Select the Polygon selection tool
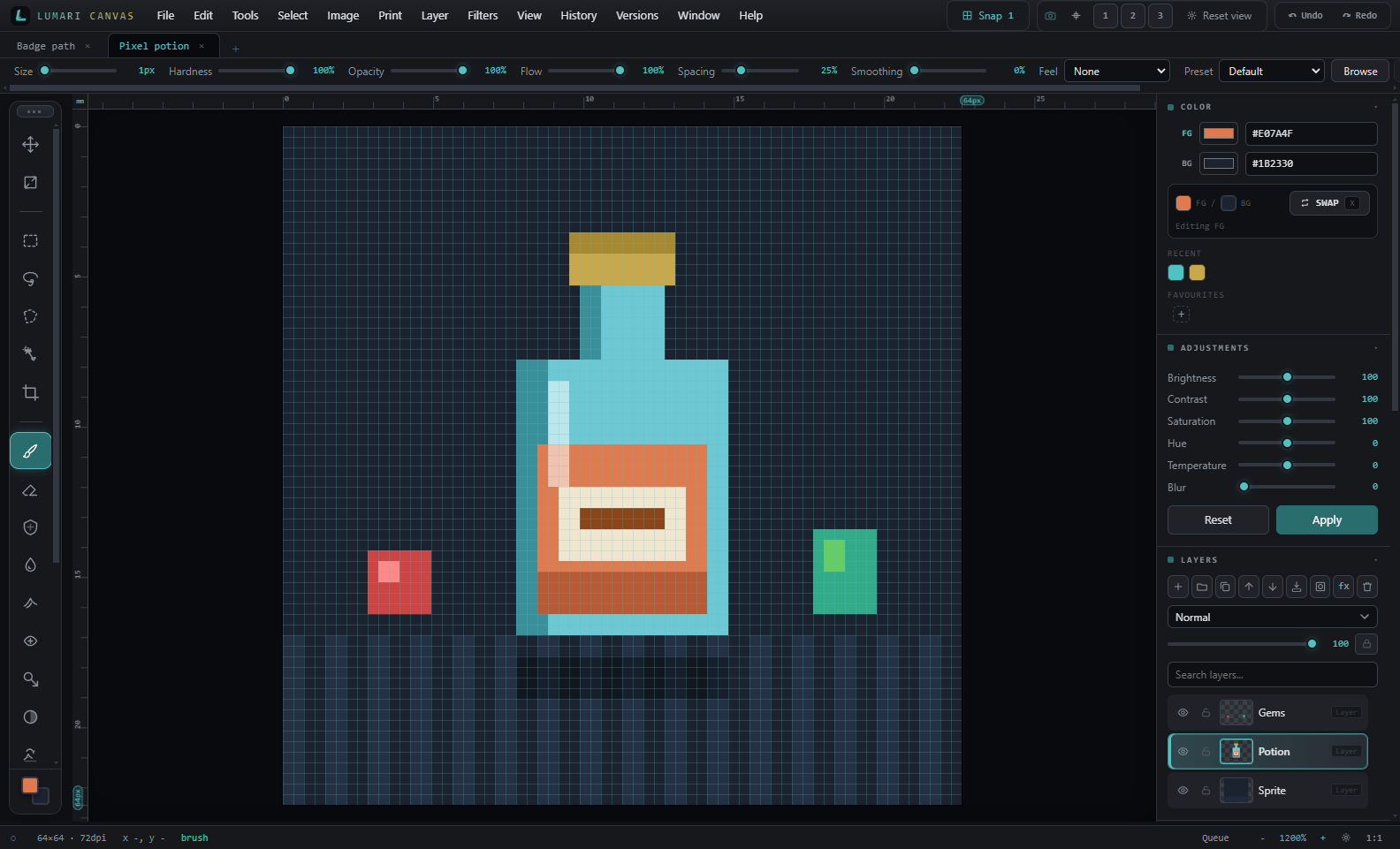 30,316
